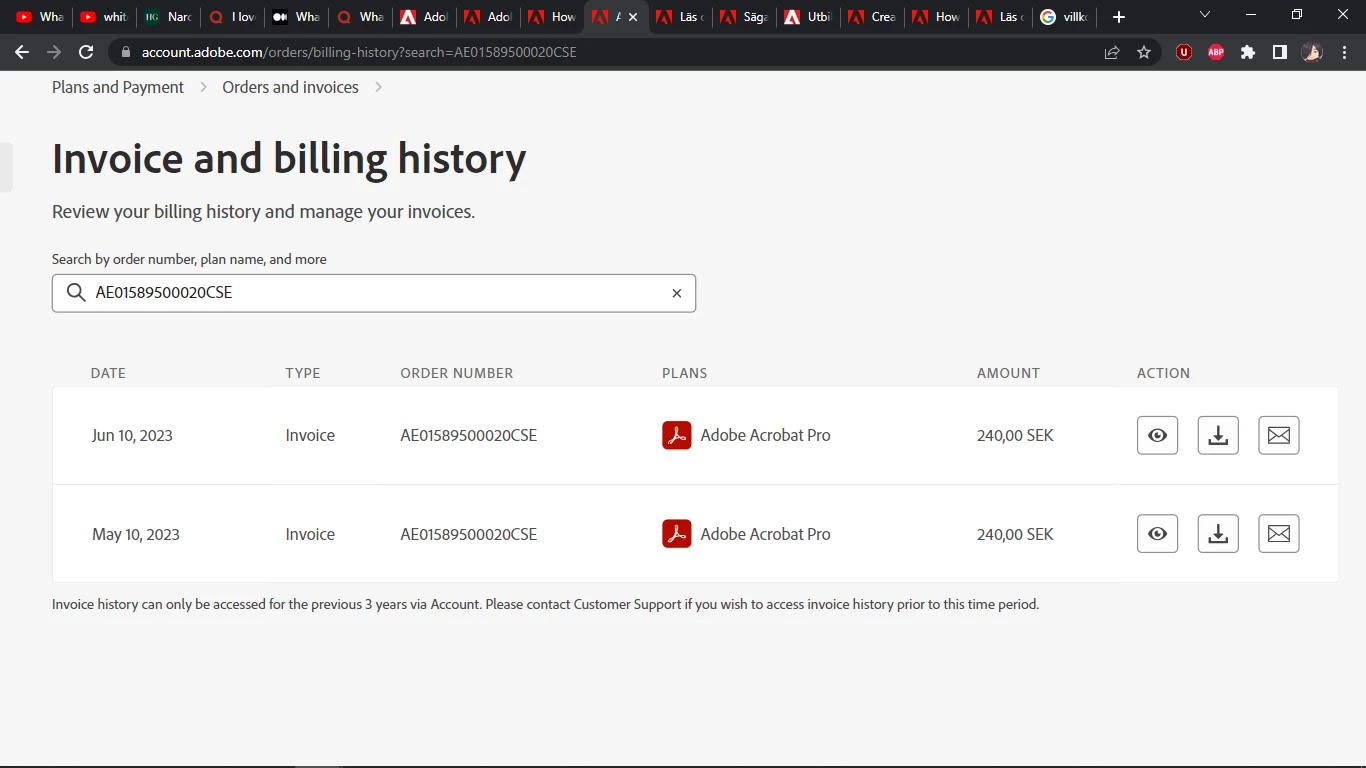Screen dimensions: 1366x768
Task: Open the Chrome profile avatar
Action: [x=1312, y=52]
